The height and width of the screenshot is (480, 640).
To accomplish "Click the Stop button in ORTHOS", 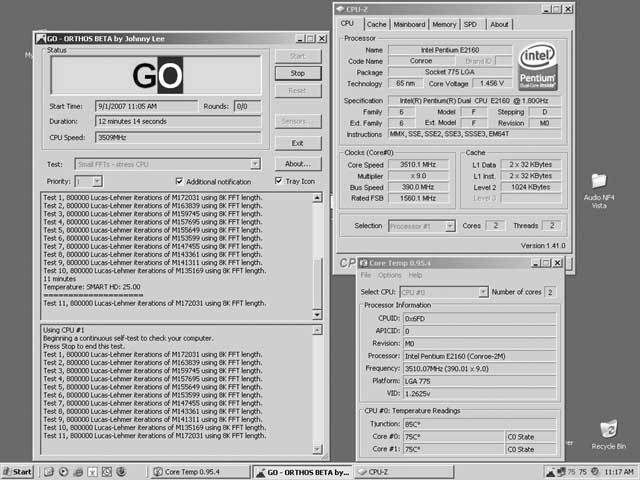I will tap(298, 73).
